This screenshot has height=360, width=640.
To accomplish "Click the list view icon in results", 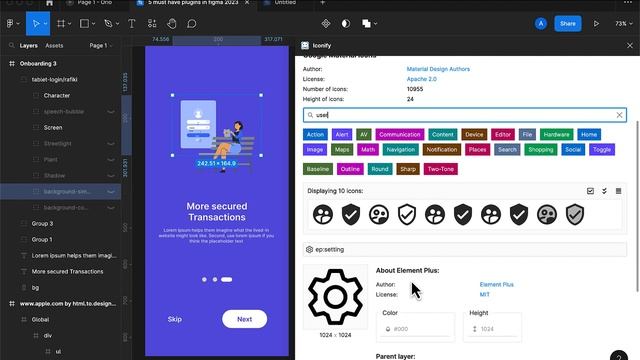I will click(618, 191).
